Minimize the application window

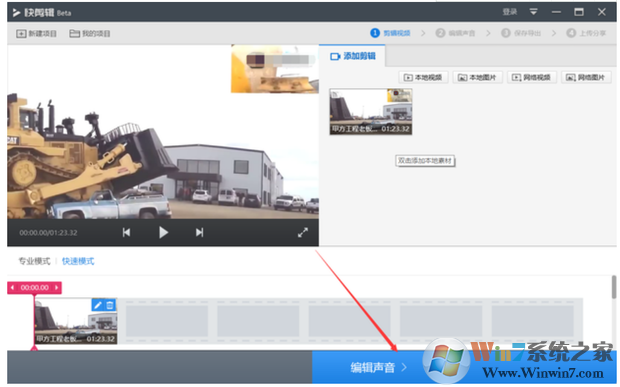(556, 12)
